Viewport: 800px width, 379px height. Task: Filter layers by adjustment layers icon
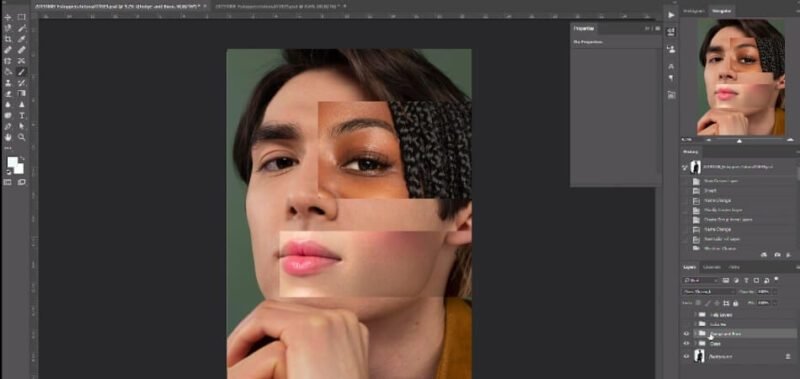[x=736, y=281]
